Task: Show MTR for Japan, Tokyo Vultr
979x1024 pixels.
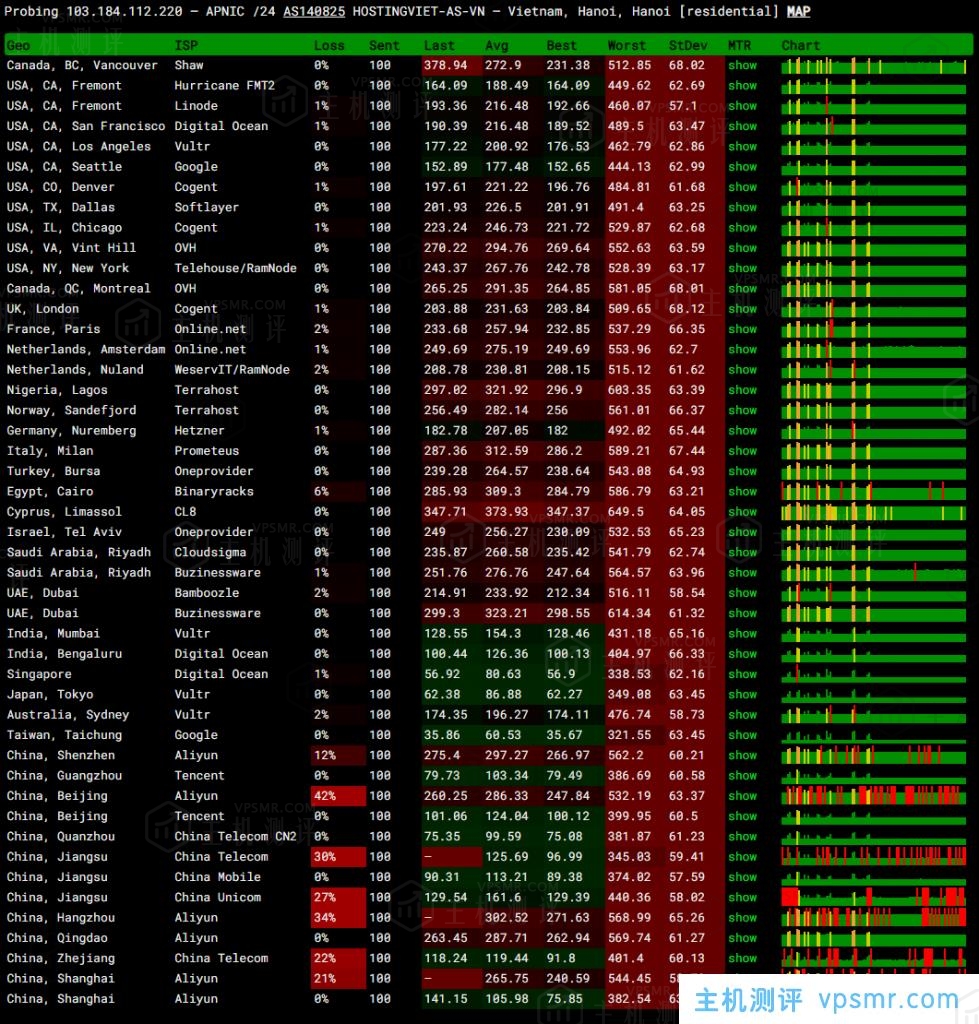Action: 743,694
